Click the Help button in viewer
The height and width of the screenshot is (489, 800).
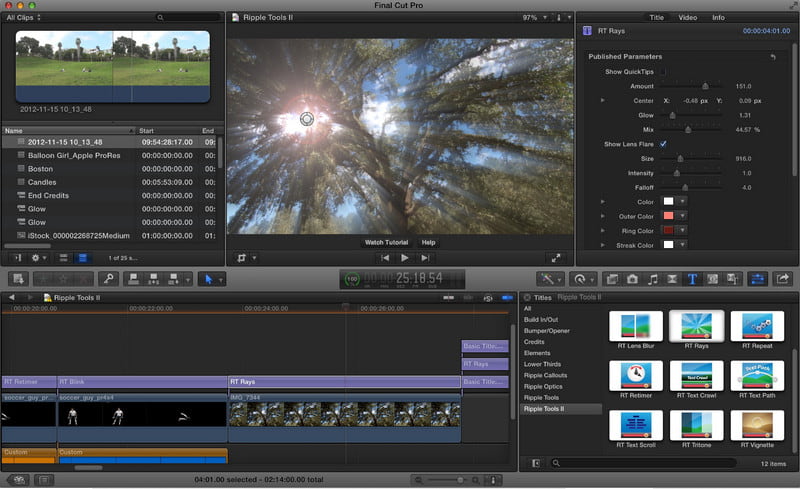click(428, 242)
